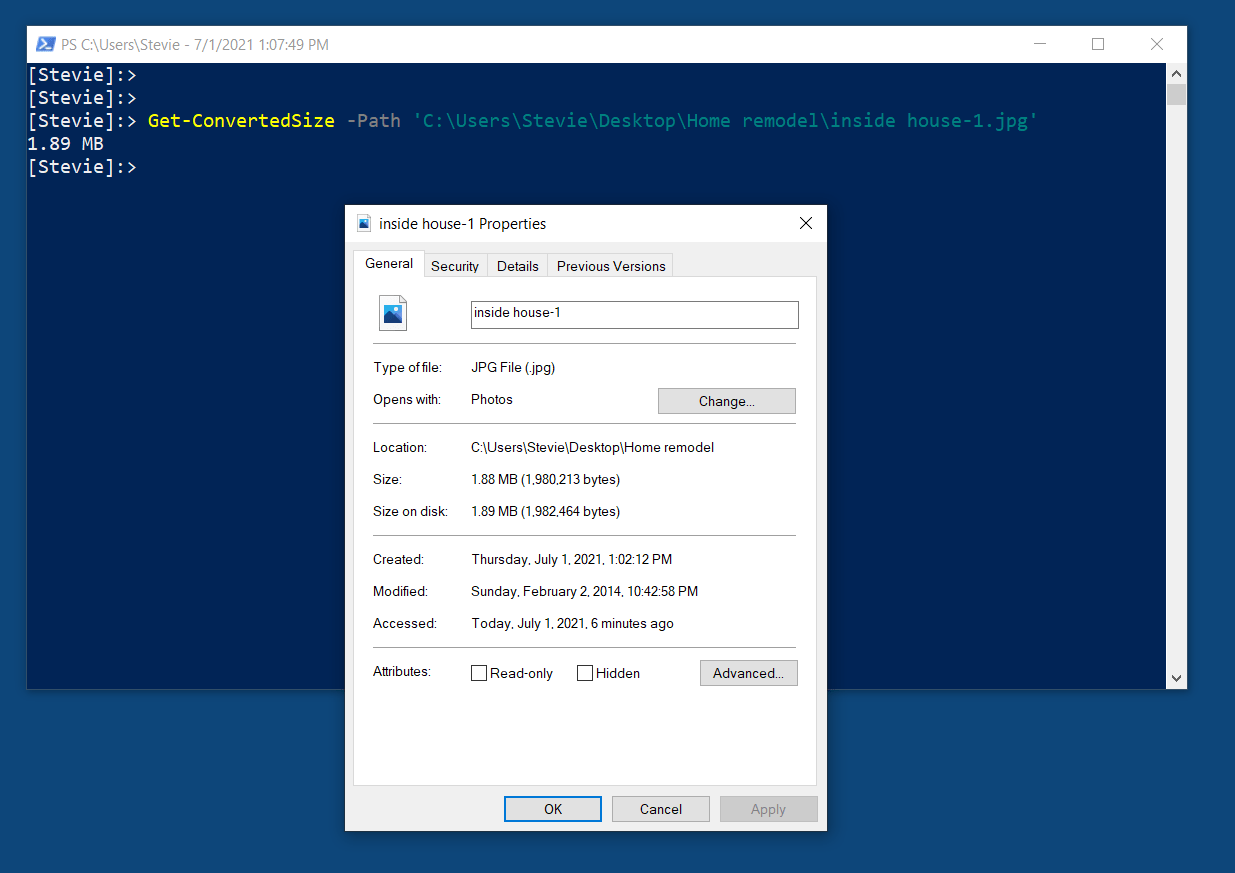Click the PowerShell window scrollbar thumb
This screenshot has height=873, width=1235.
(x=1176, y=93)
